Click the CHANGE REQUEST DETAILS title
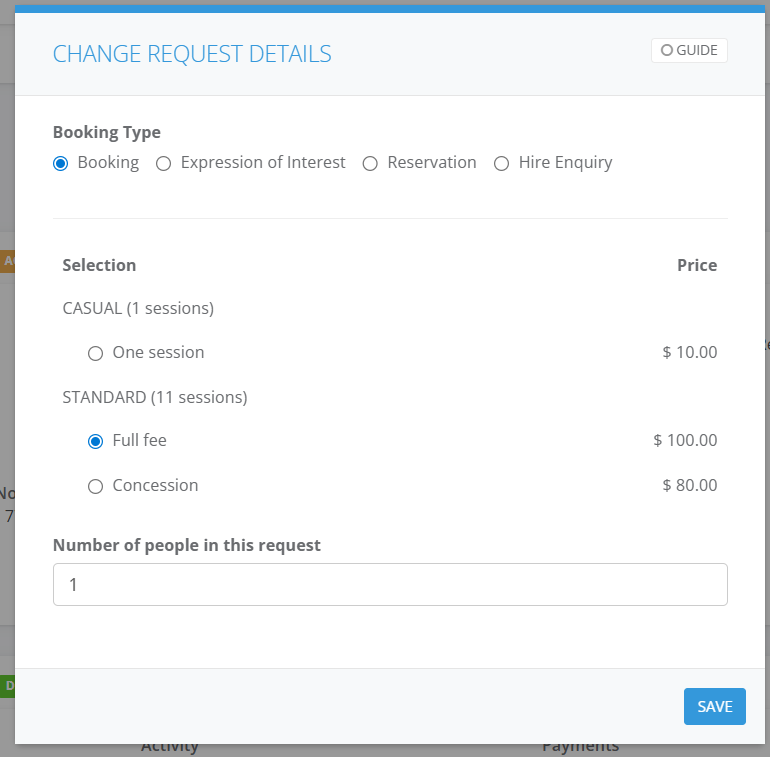 [192, 54]
